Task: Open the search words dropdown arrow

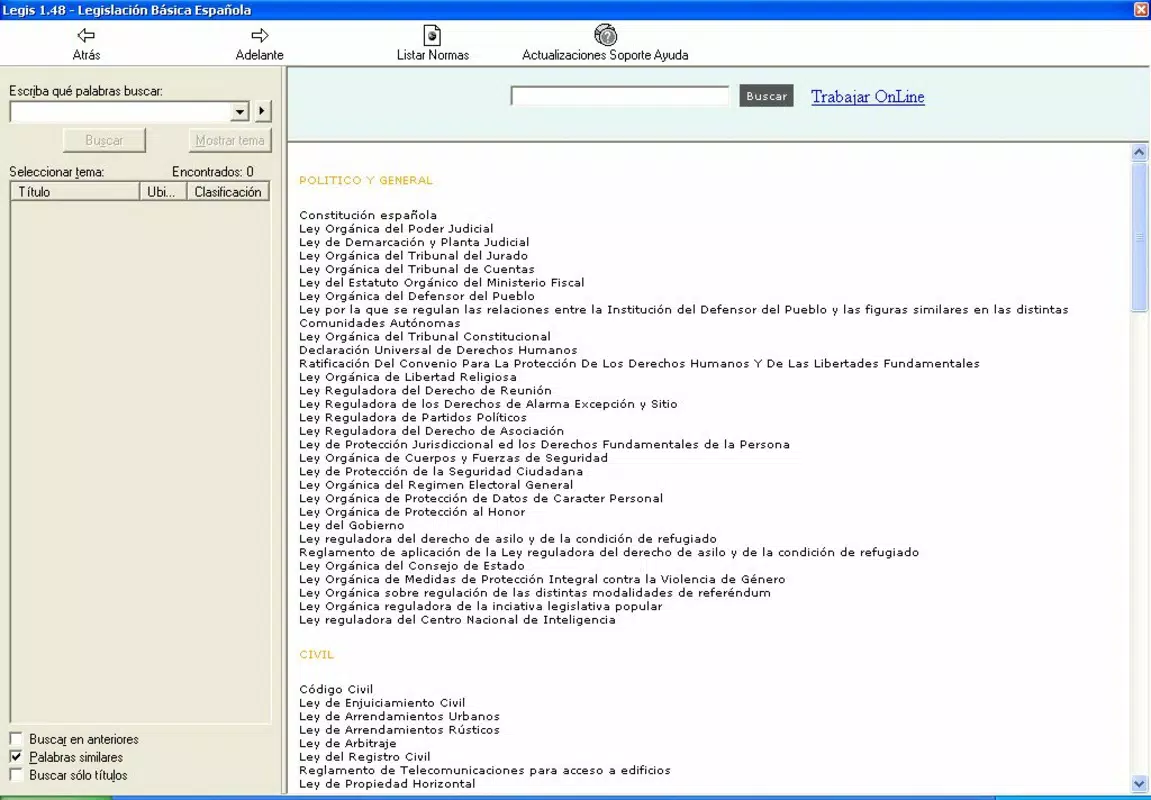Action: pyautogui.click(x=239, y=112)
